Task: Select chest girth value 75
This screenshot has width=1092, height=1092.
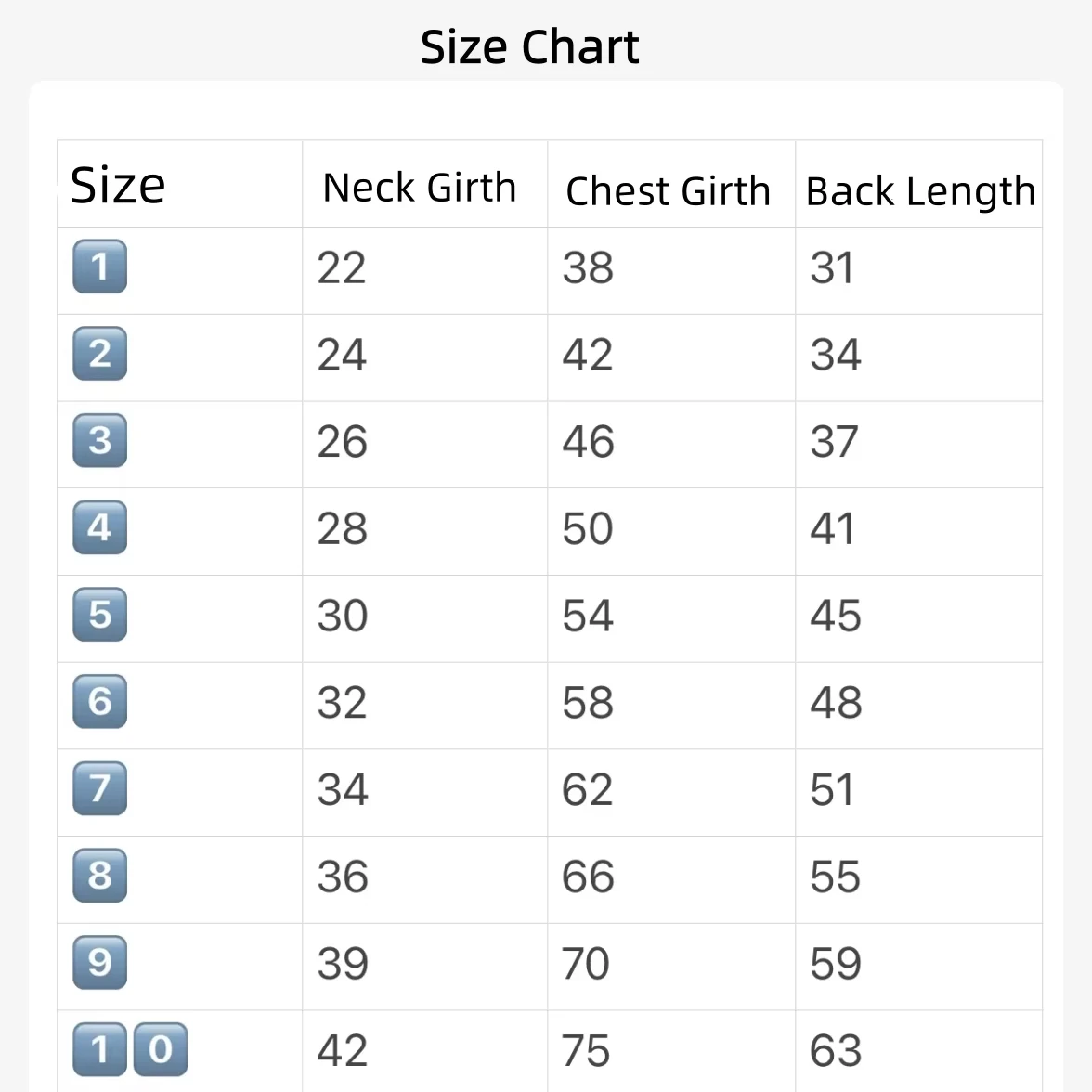Action: tap(586, 1051)
